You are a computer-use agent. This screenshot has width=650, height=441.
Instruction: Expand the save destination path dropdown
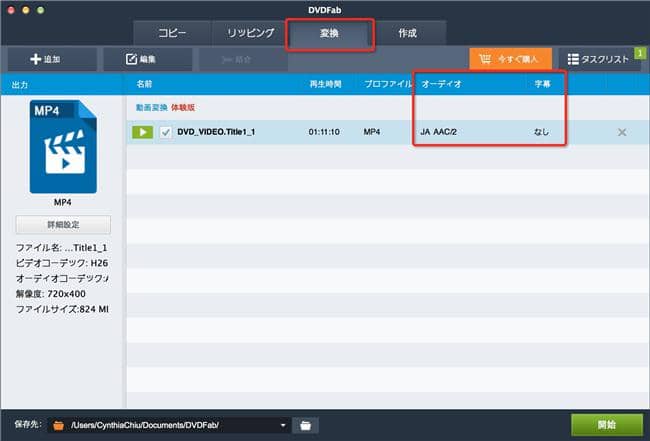pos(283,425)
